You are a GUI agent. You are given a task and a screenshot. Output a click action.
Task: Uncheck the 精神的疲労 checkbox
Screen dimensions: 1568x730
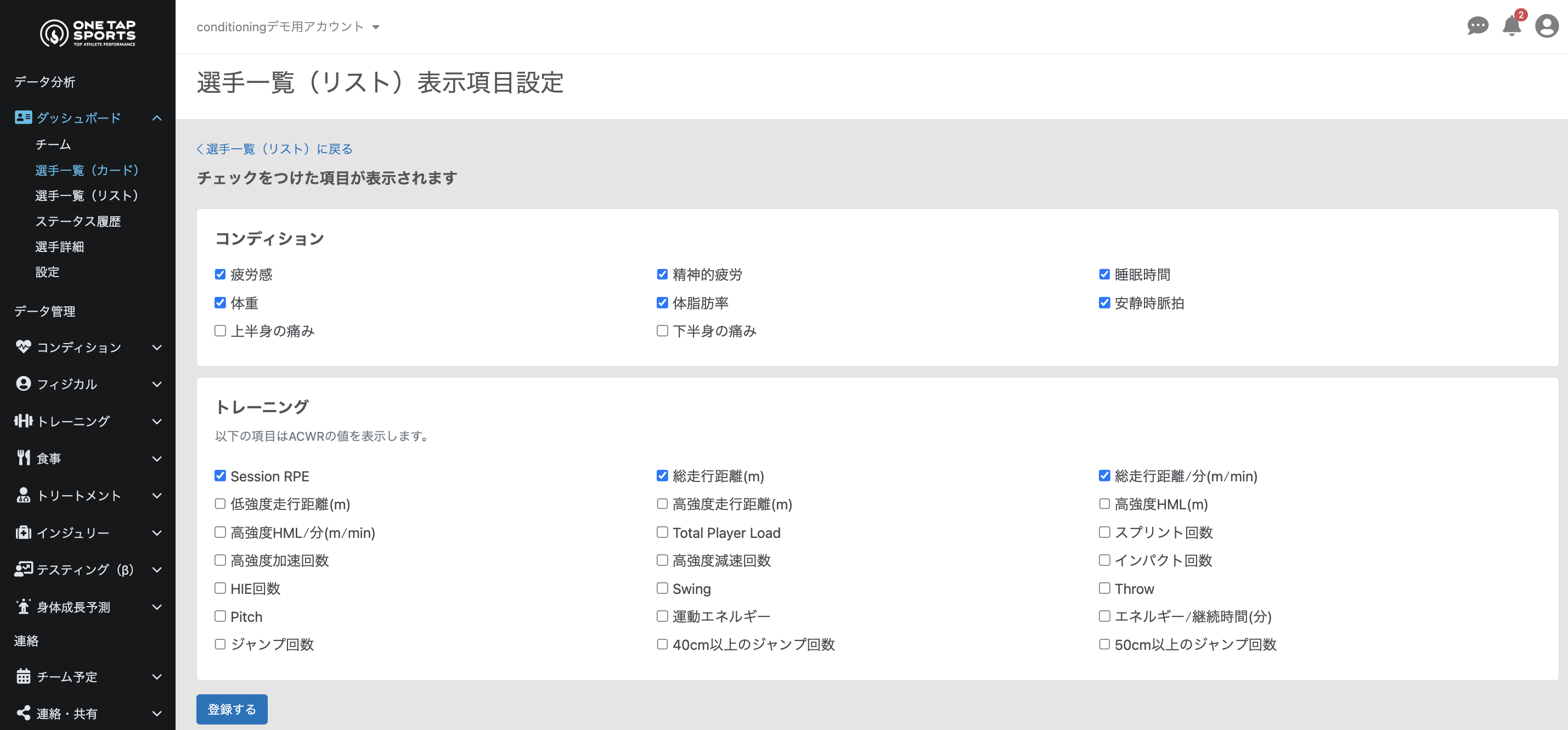click(x=662, y=274)
